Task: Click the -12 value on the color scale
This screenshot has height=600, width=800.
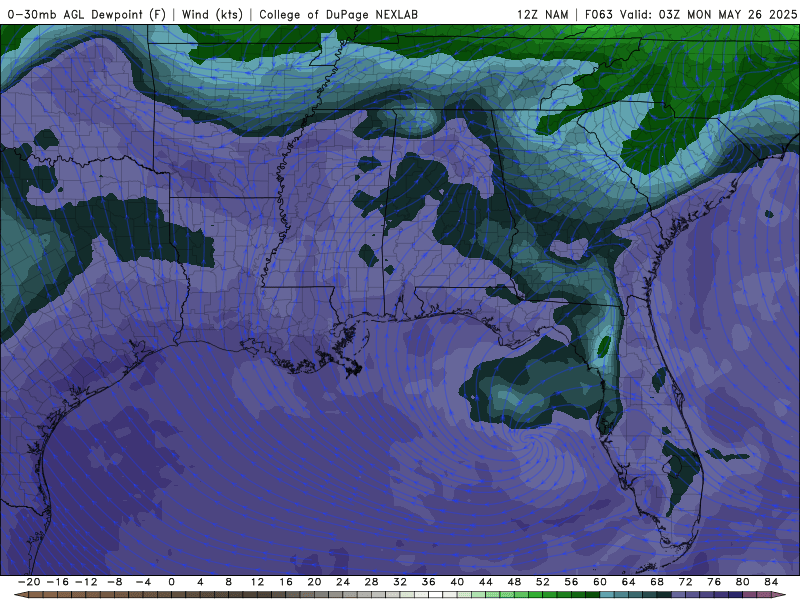Action: [x=86, y=582]
